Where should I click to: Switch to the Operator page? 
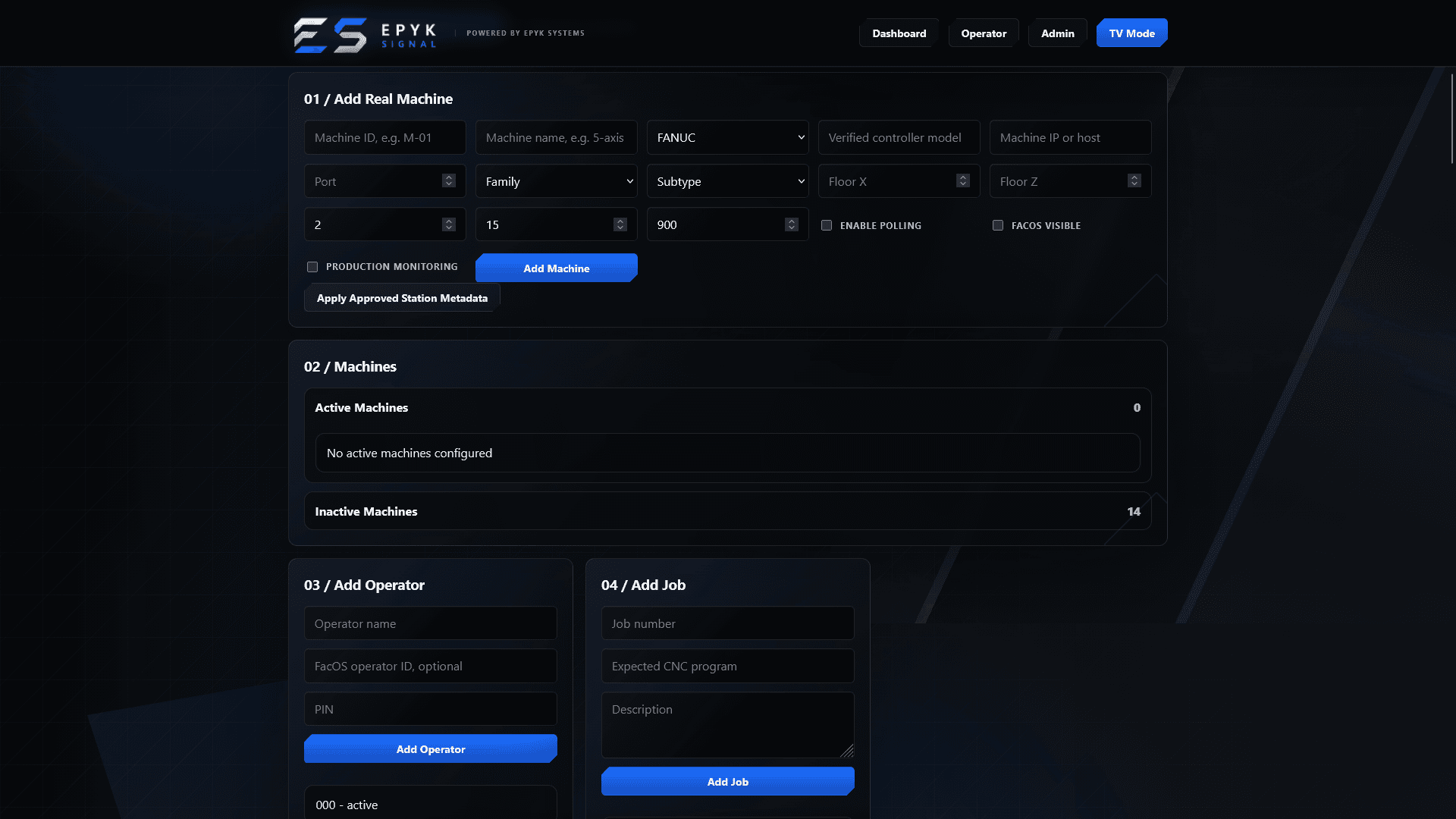(x=984, y=33)
